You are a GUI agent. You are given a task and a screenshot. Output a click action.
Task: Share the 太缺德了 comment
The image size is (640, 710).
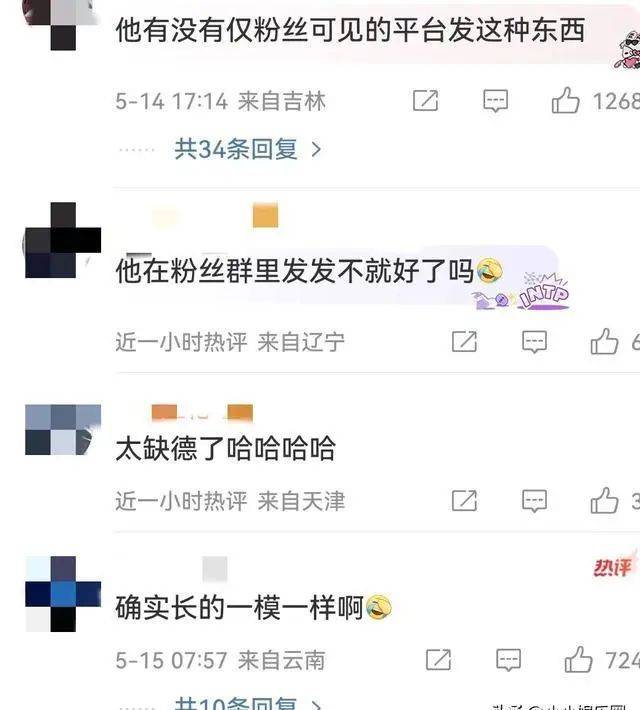464,501
